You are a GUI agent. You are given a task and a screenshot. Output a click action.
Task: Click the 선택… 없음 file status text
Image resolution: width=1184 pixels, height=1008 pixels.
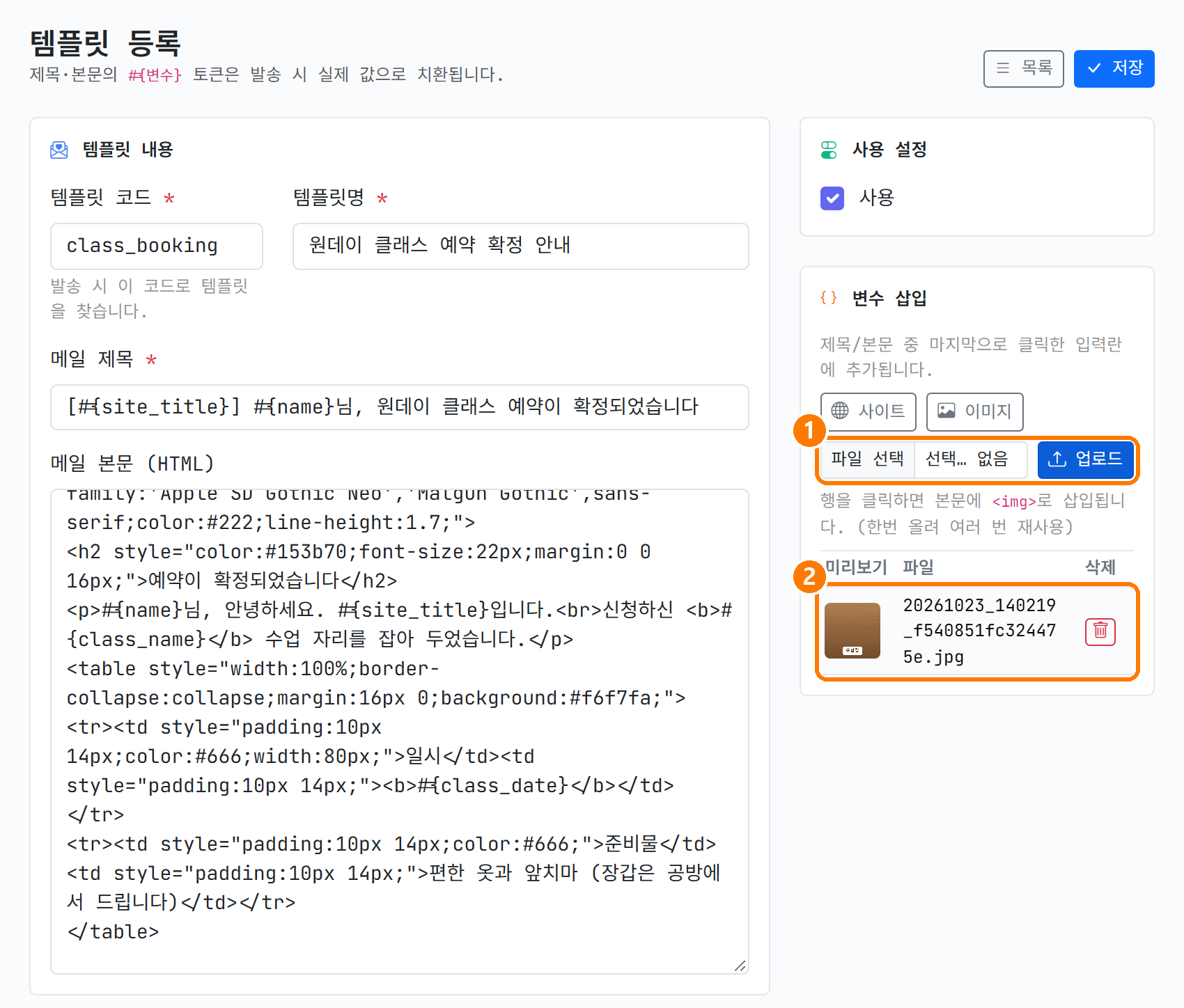(967, 459)
